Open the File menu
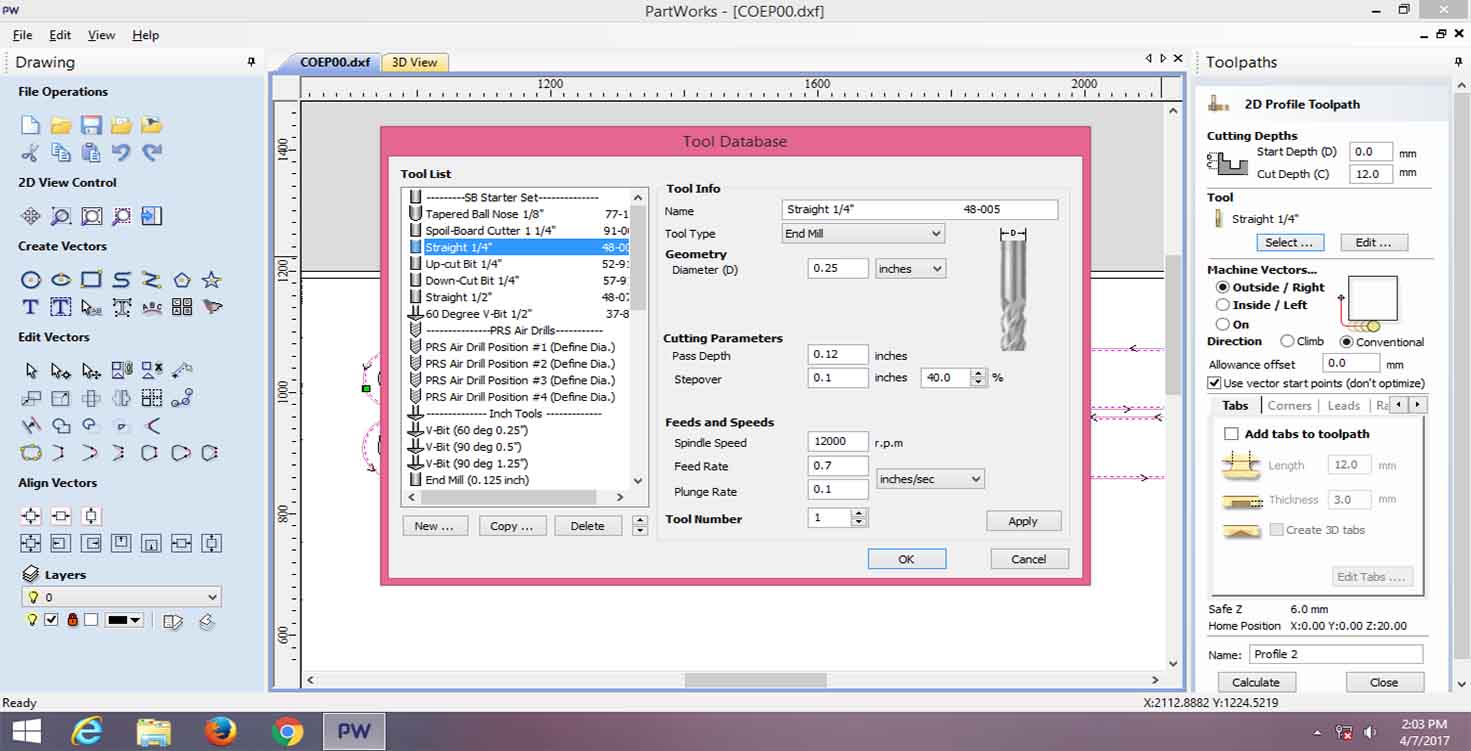 (22, 35)
